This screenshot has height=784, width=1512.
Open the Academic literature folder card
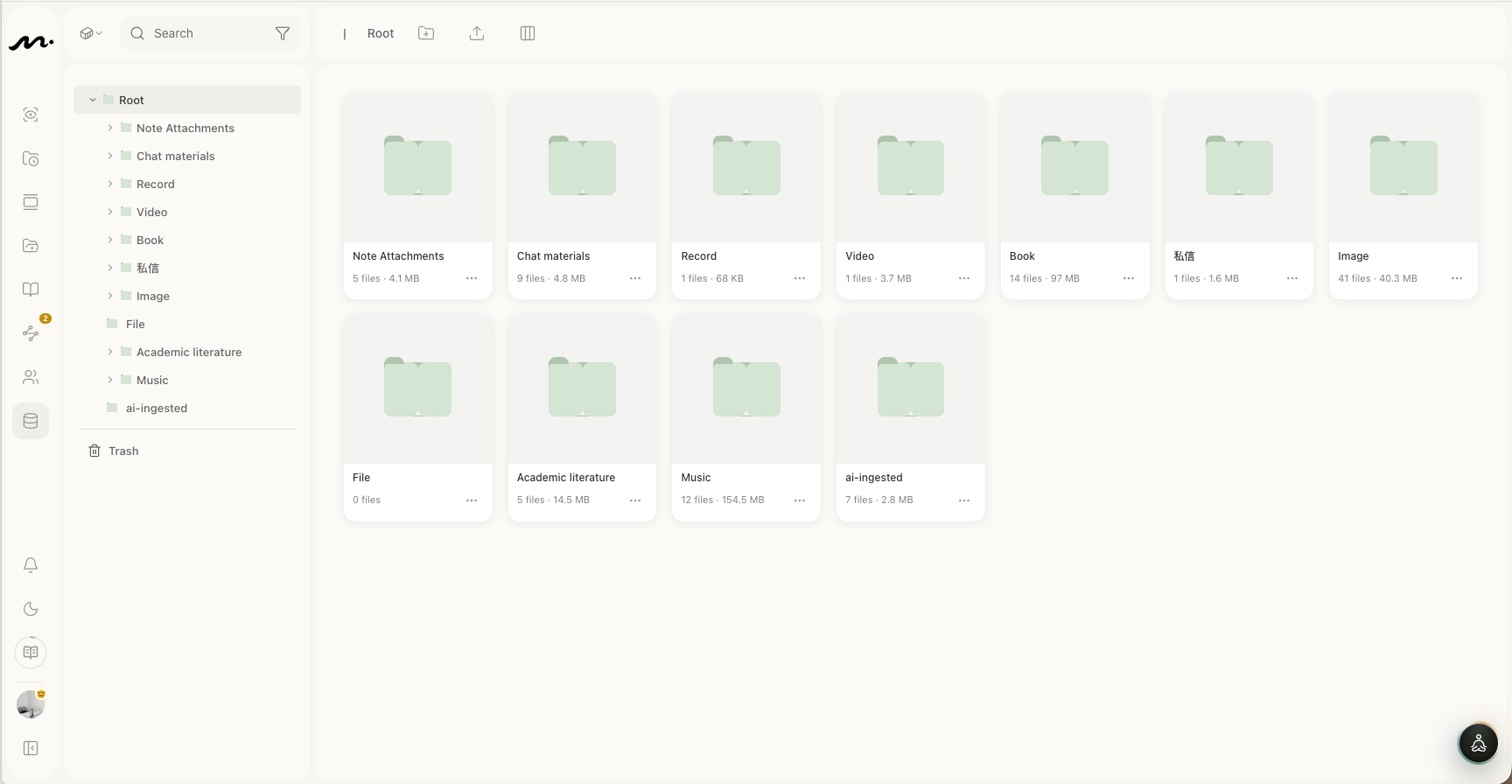(x=582, y=417)
